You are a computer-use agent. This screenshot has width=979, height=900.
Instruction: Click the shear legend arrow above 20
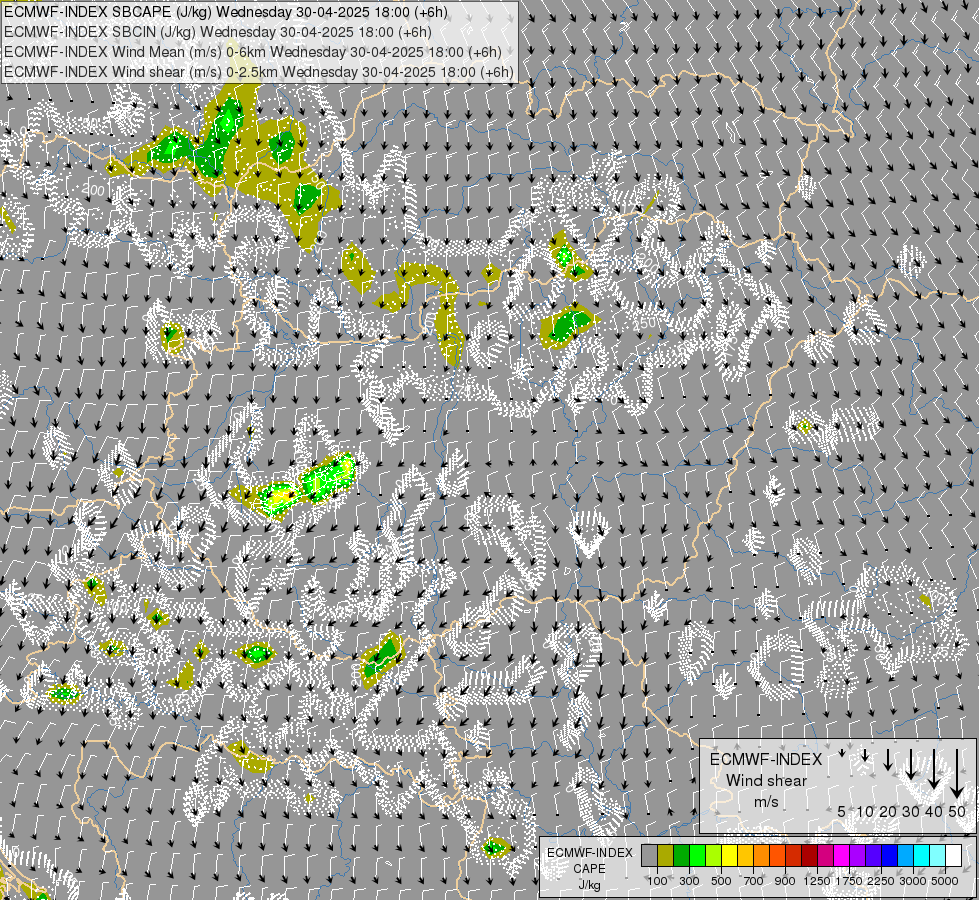pos(888,759)
